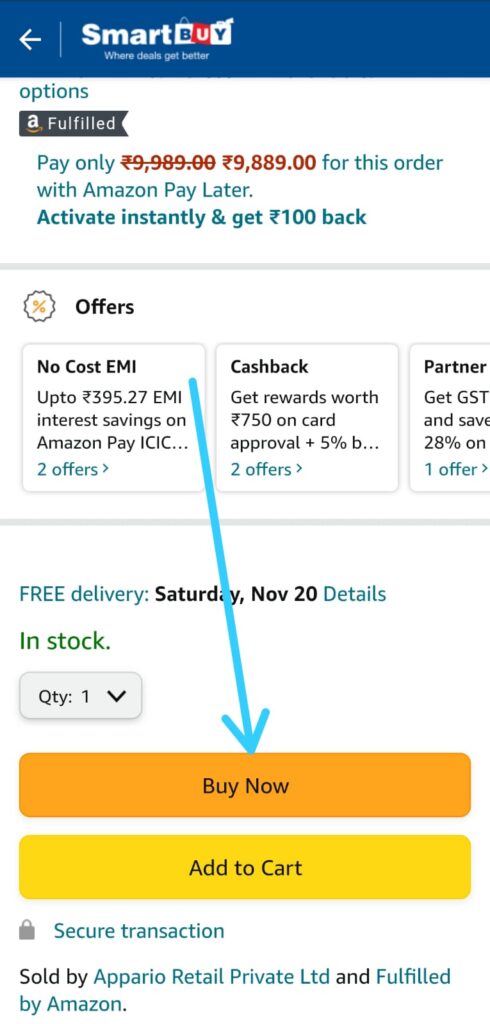Screen dimensions: 490x1024
Task: Tap the options link at the top
Action: [x=54, y=91]
